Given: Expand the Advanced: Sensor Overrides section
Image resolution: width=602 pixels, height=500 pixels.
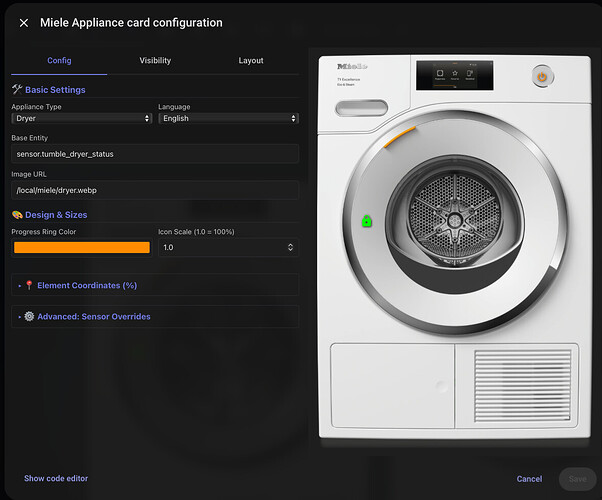Looking at the screenshot, I should pyautogui.click(x=155, y=316).
